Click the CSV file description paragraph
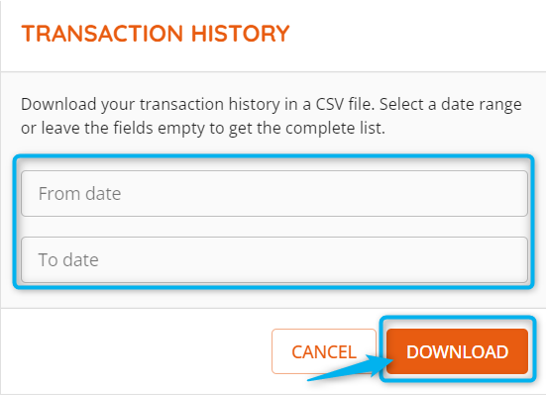The image size is (546, 395). [271, 116]
